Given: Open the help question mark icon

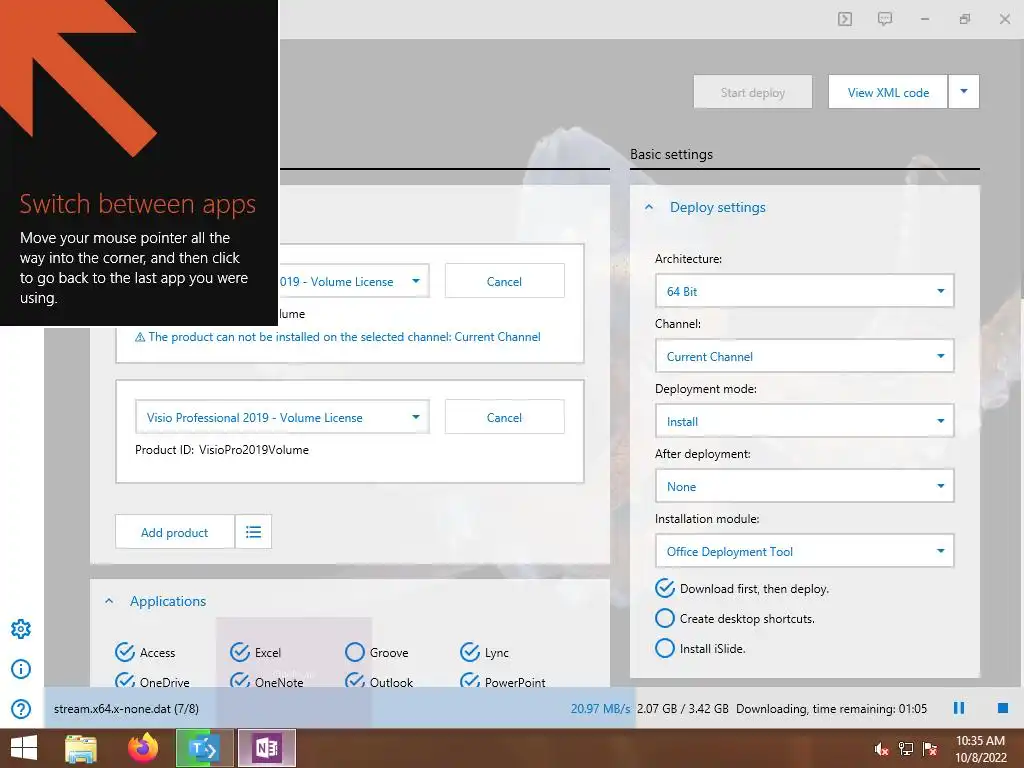Looking at the screenshot, I should coord(21,709).
